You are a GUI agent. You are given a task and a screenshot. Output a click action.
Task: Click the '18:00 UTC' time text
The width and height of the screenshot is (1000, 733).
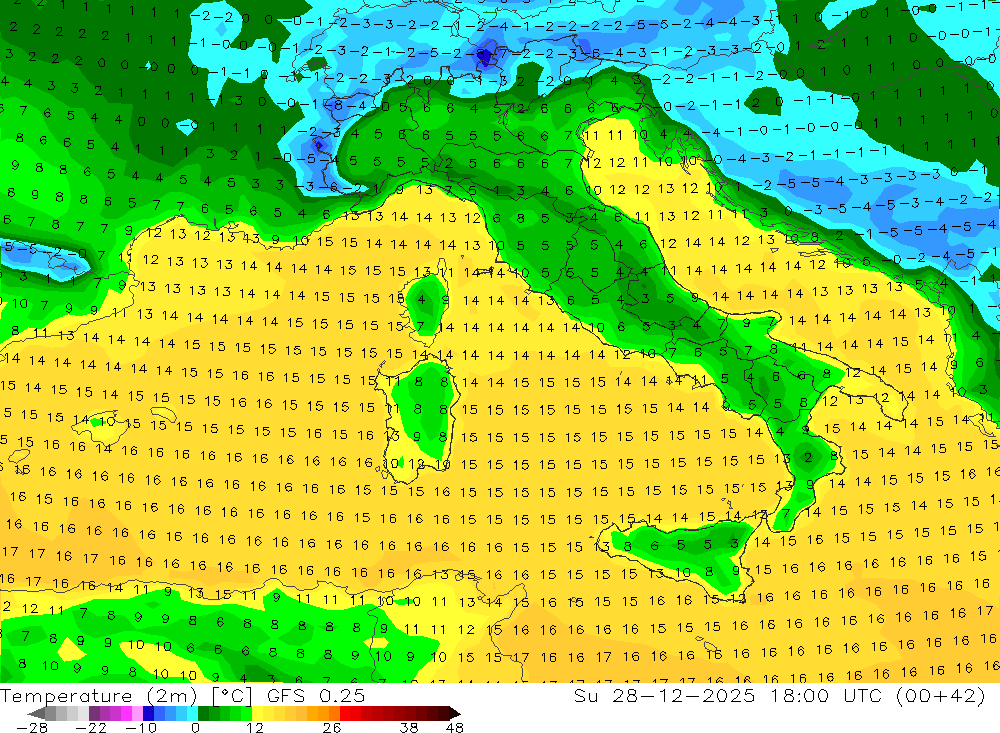point(829,696)
